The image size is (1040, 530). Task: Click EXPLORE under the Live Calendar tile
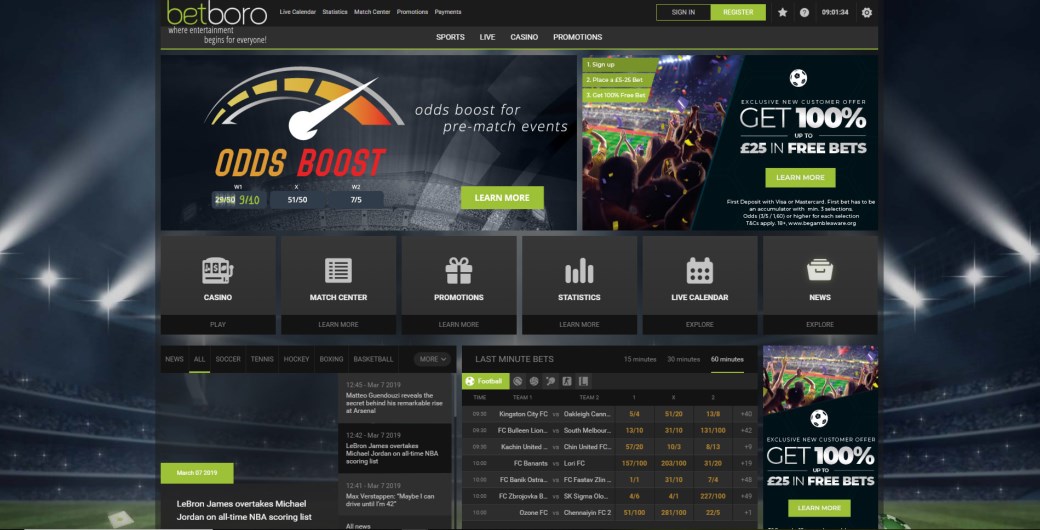(700, 324)
